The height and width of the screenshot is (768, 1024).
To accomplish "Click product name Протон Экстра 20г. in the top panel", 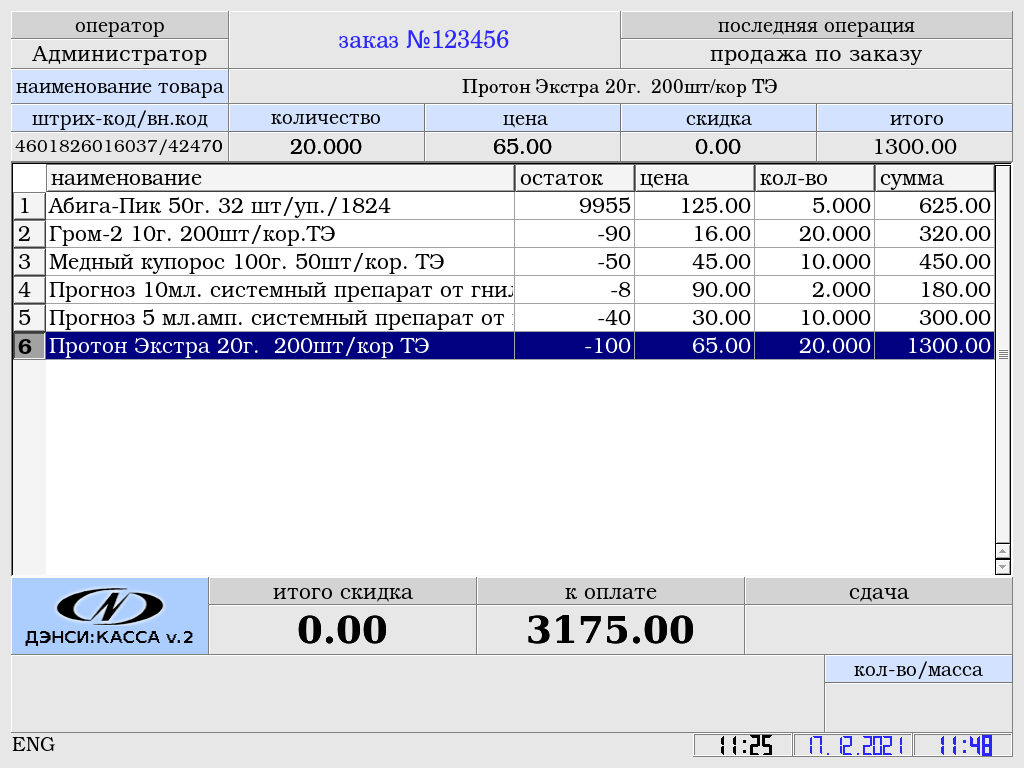I will [620, 87].
